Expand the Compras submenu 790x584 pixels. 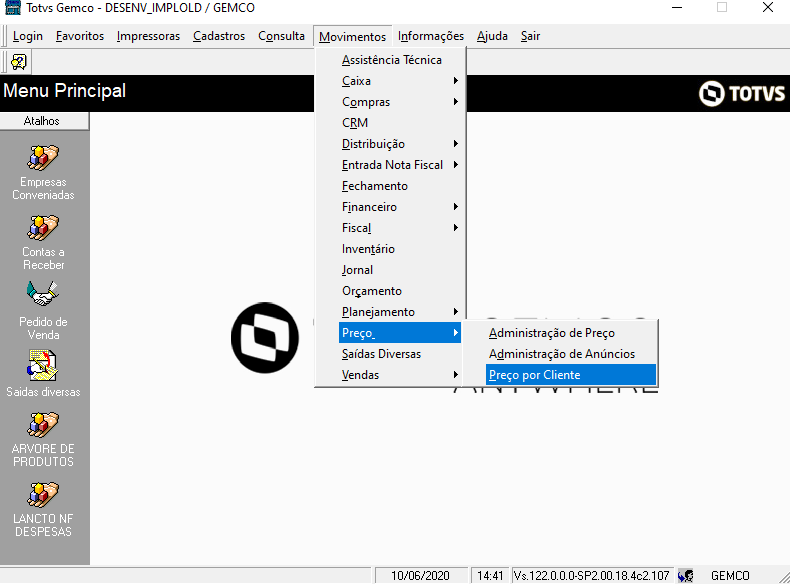400,102
